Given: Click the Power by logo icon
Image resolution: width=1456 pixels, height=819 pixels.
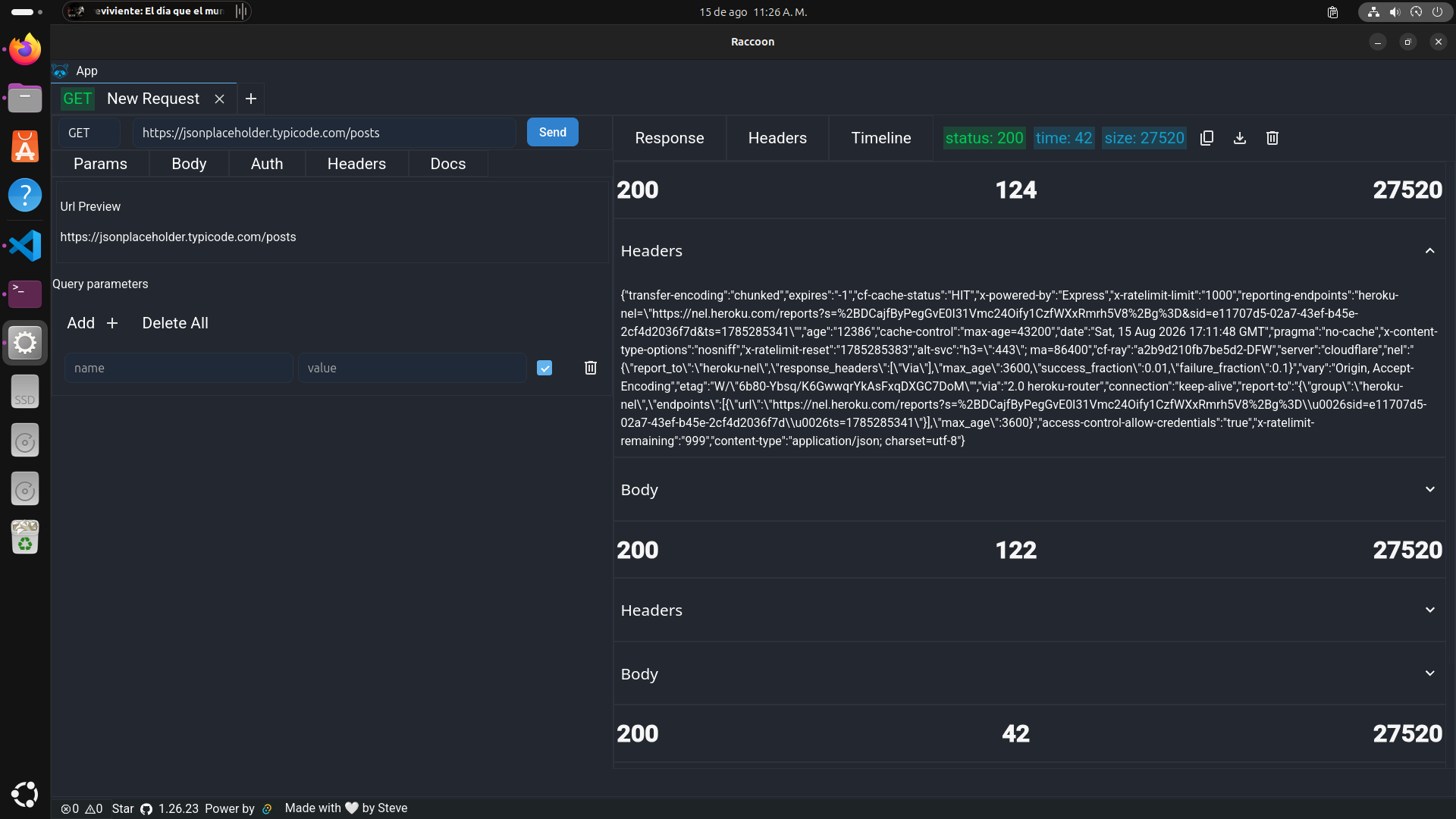Looking at the screenshot, I should [x=267, y=808].
